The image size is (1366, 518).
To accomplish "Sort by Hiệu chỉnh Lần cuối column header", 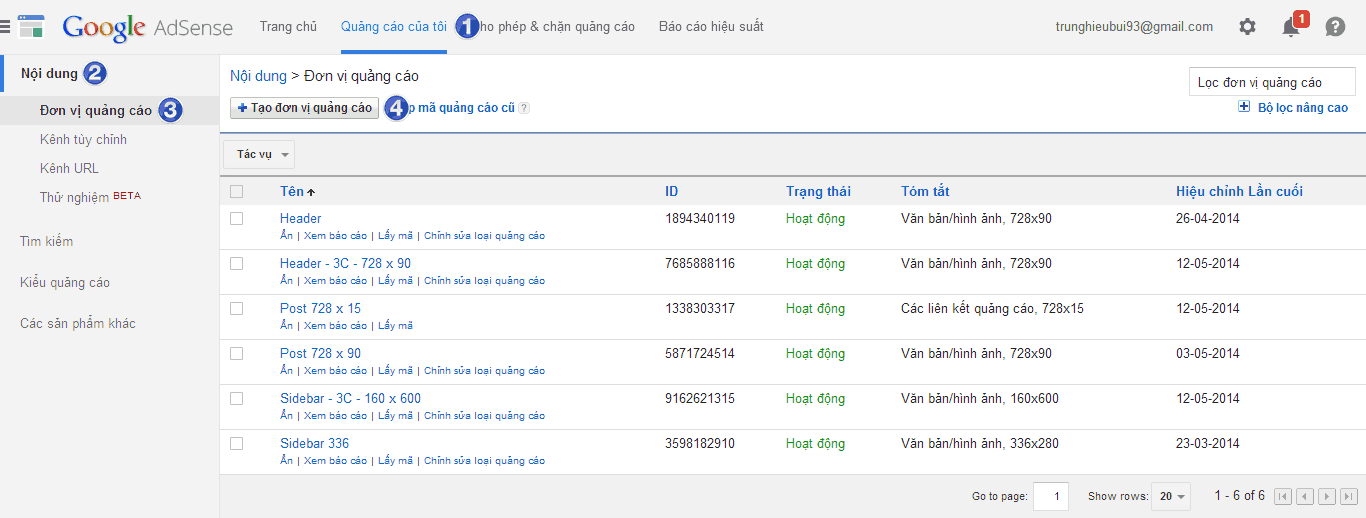I will [x=1239, y=191].
